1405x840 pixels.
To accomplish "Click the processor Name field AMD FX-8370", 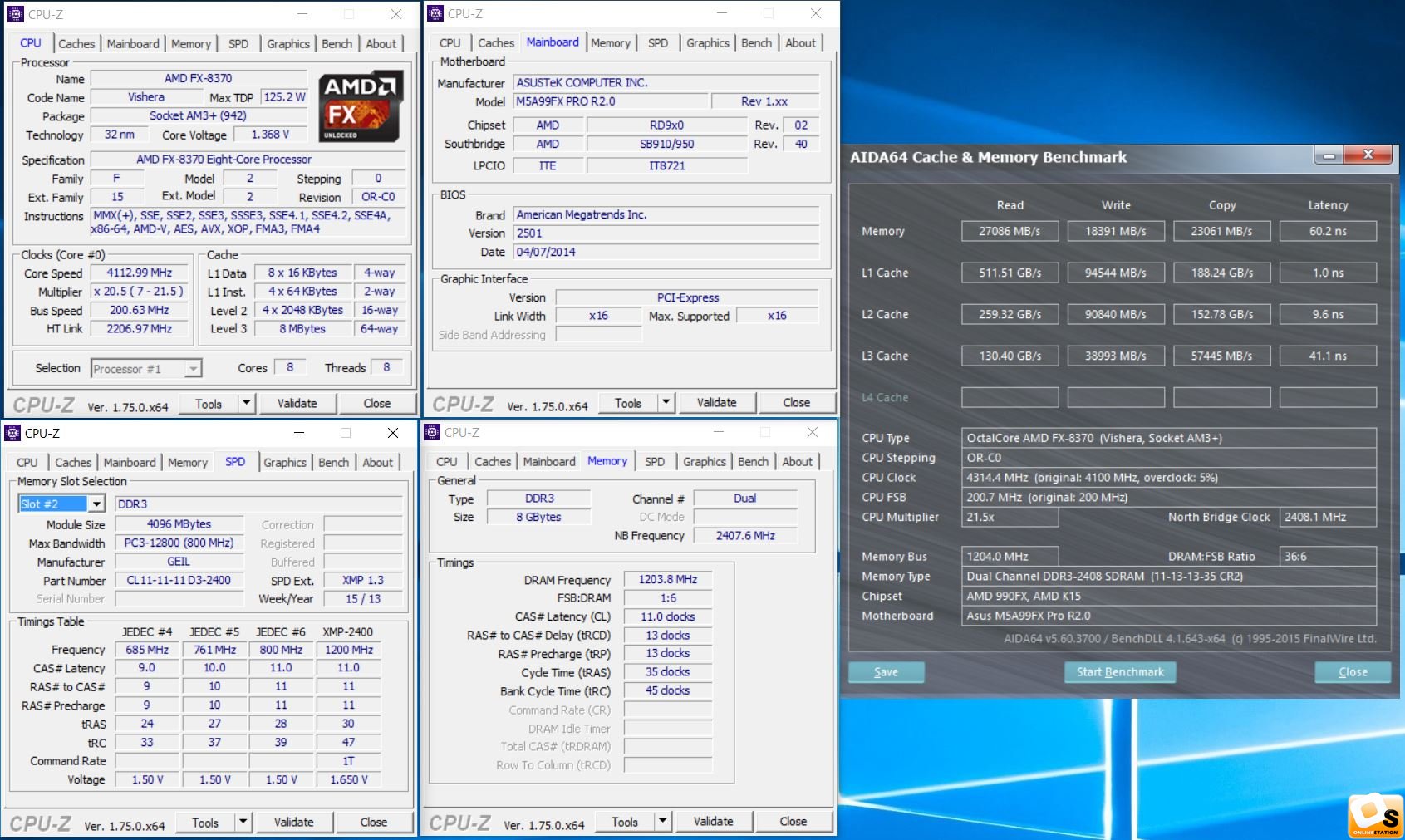I will coord(199,78).
